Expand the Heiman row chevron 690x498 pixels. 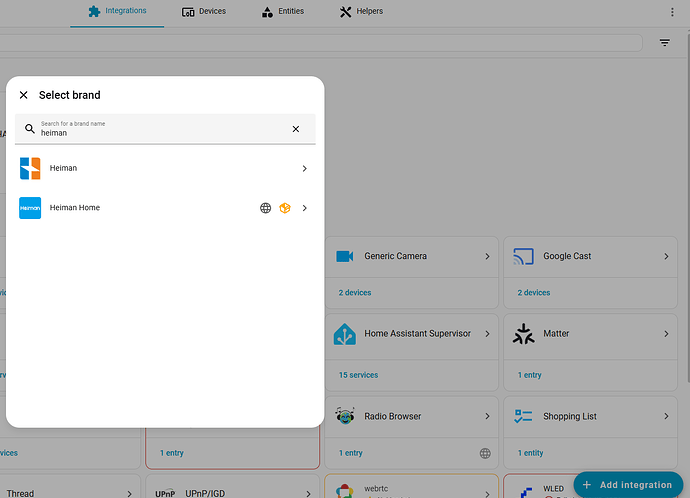(305, 168)
